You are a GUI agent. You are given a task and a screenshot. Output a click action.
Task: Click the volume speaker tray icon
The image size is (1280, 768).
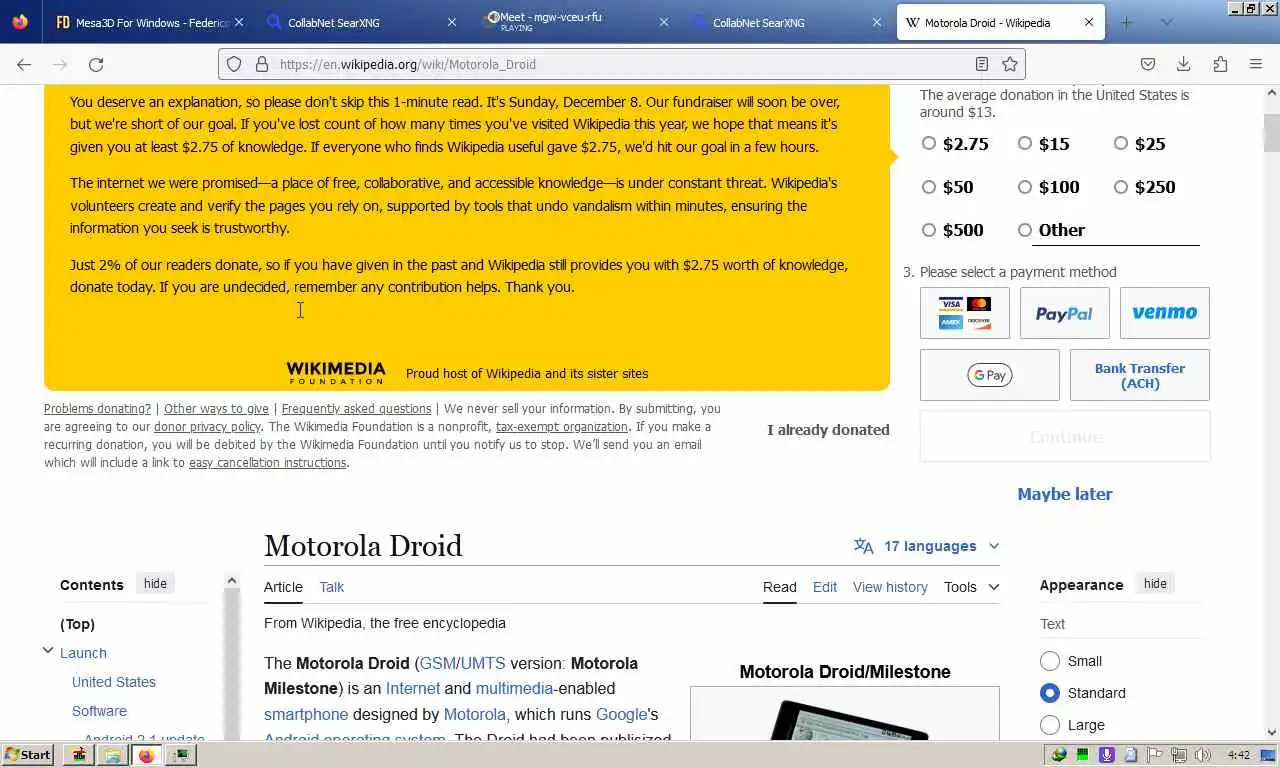pyautogui.click(x=1203, y=755)
